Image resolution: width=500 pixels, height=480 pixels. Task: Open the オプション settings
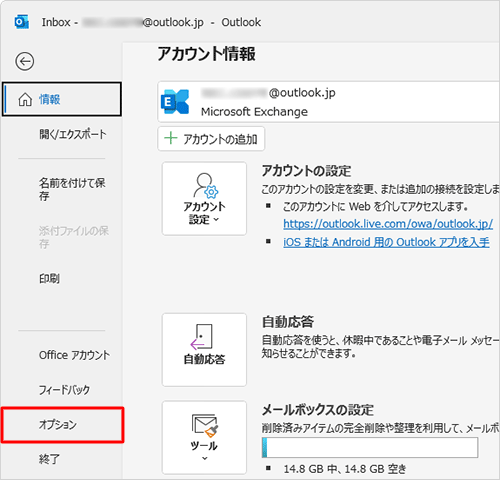[x=62, y=425]
